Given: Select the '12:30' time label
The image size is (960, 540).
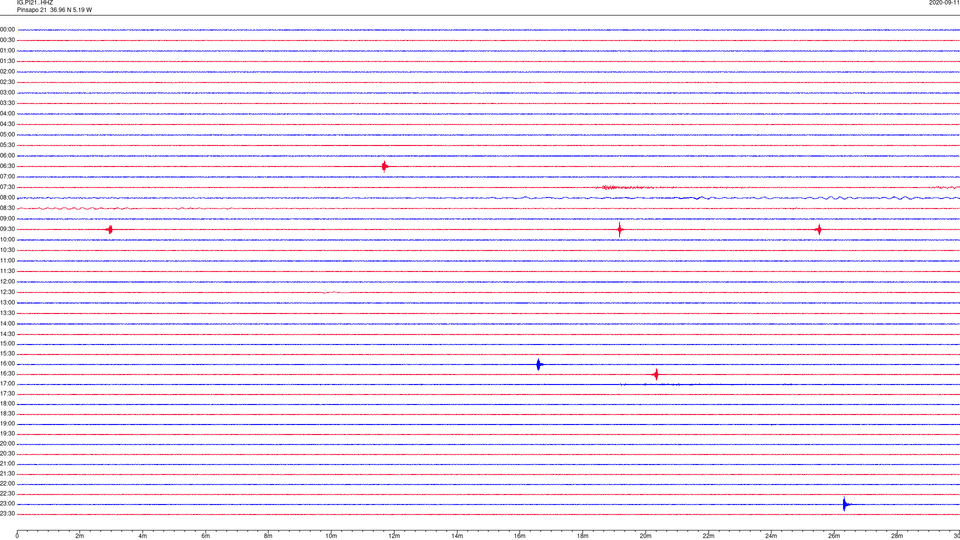Looking at the screenshot, I should pos(8,292).
